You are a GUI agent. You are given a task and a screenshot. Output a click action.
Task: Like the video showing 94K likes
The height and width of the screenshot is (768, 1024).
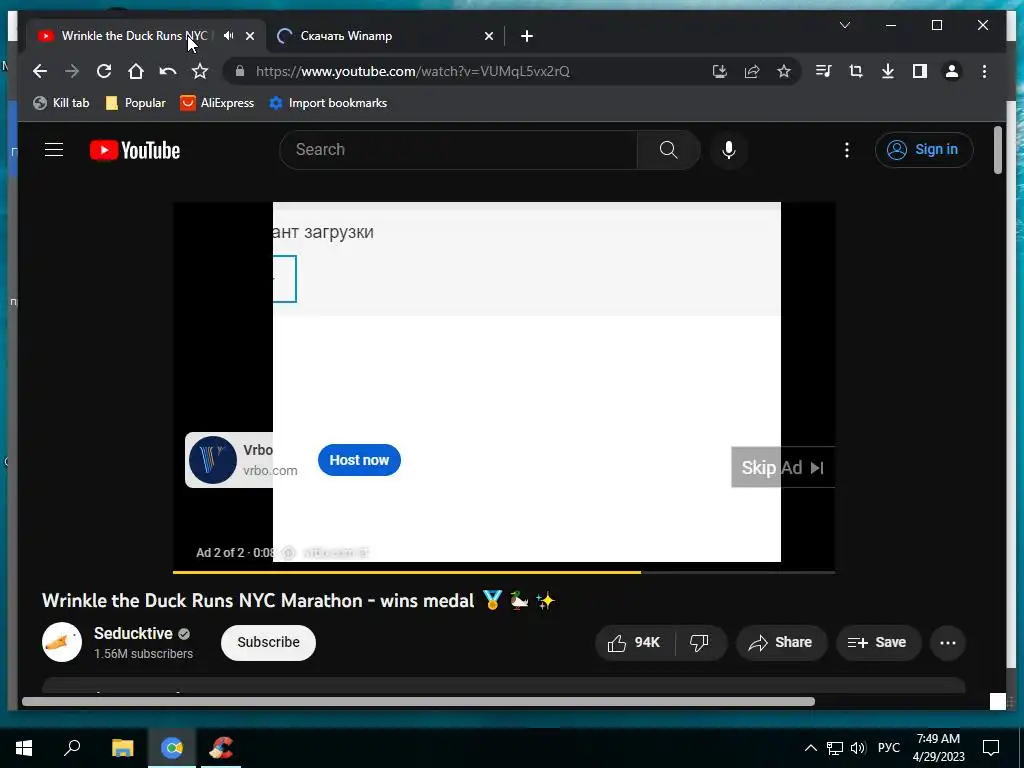point(635,643)
